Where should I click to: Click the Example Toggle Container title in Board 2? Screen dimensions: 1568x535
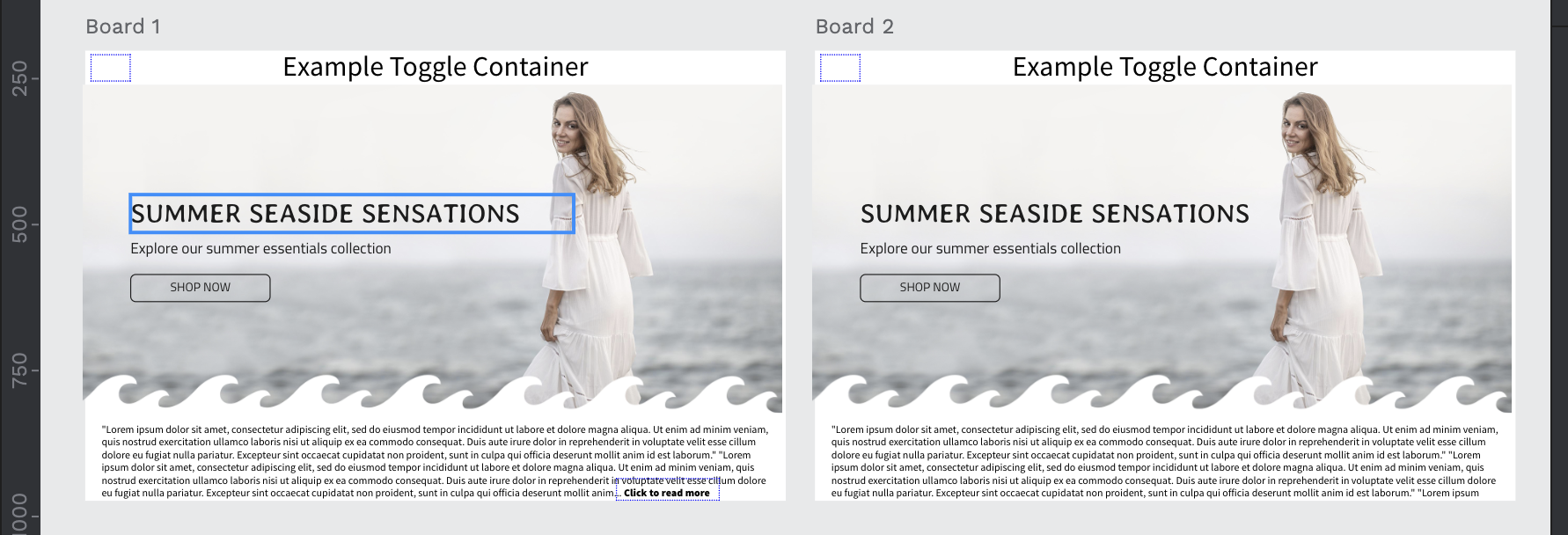tap(1165, 67)
